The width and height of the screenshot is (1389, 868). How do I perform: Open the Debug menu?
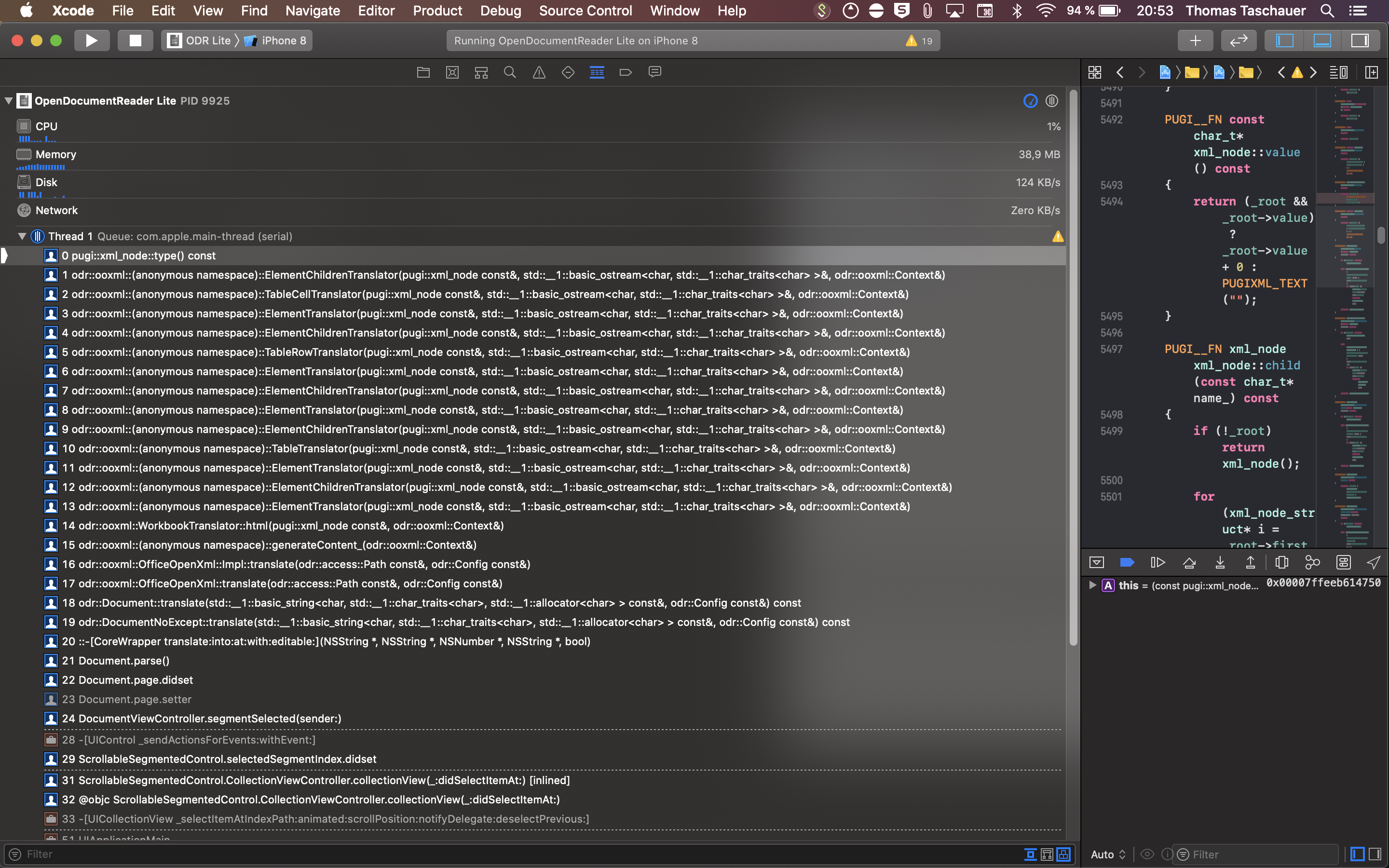[x=501, y=10]
